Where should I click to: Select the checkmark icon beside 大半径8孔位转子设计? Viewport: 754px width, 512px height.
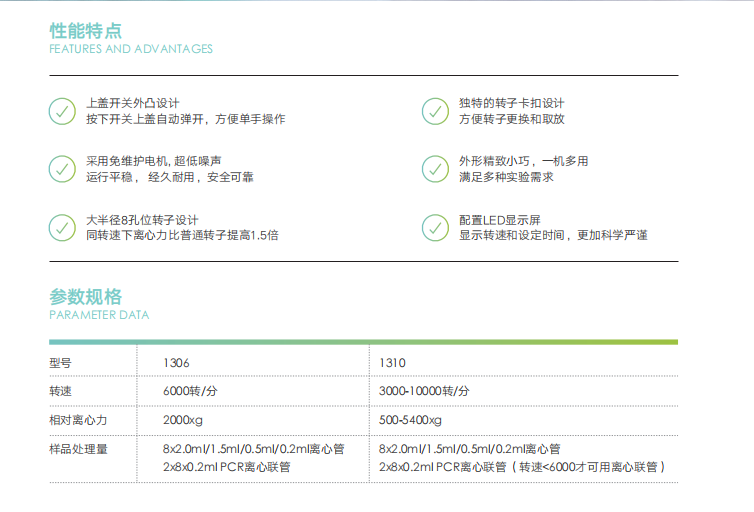63,227
